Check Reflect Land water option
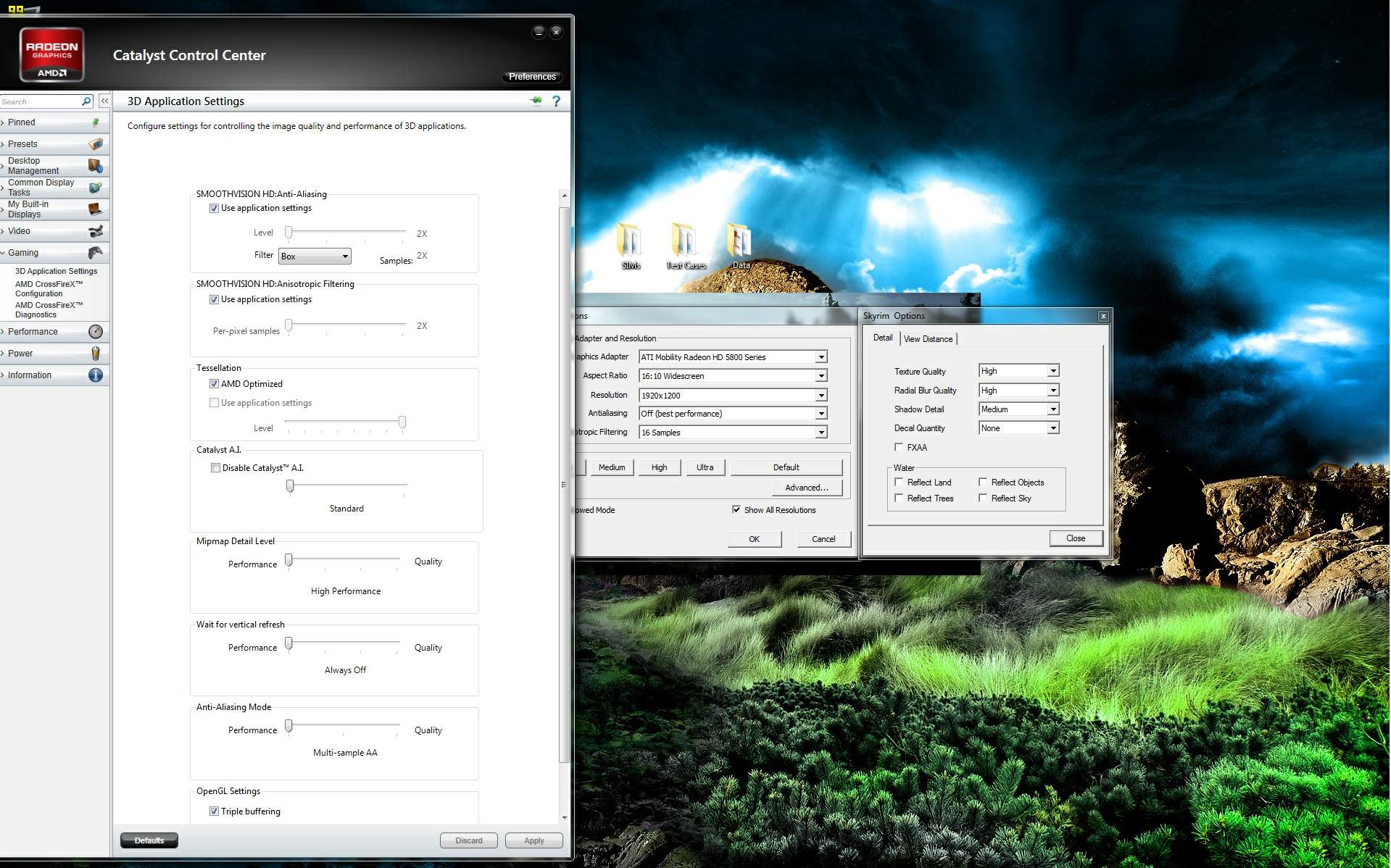Image resolution: width=1391 pixels, height=868 pixels. pos(899,482)
